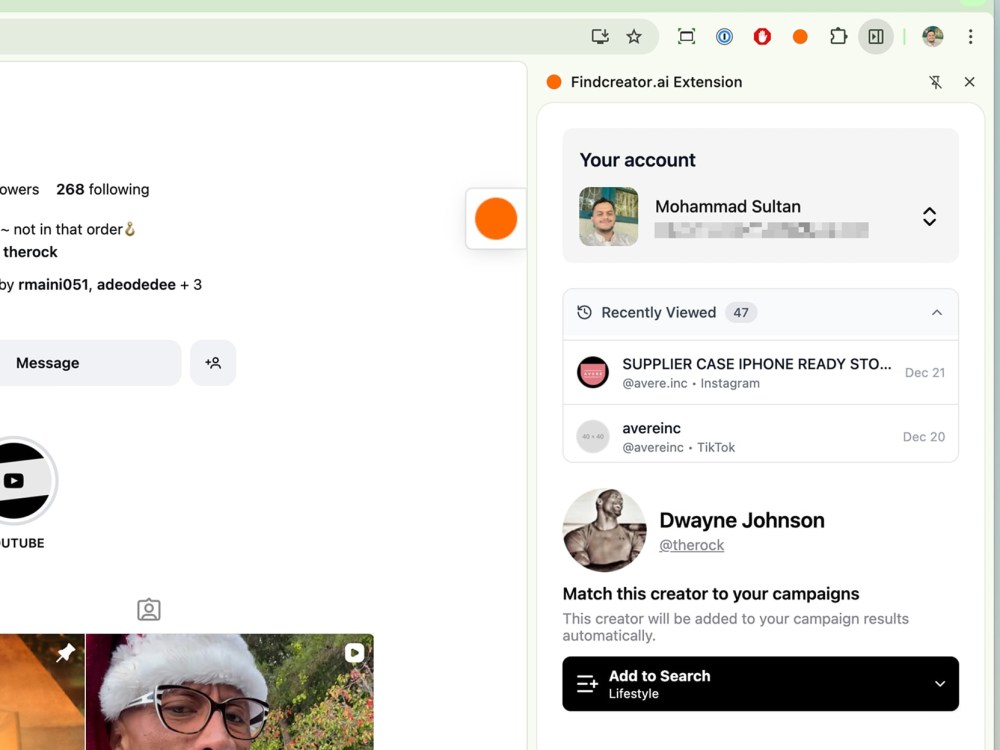Collapse the Recently Viewed section

pos(936,312)
